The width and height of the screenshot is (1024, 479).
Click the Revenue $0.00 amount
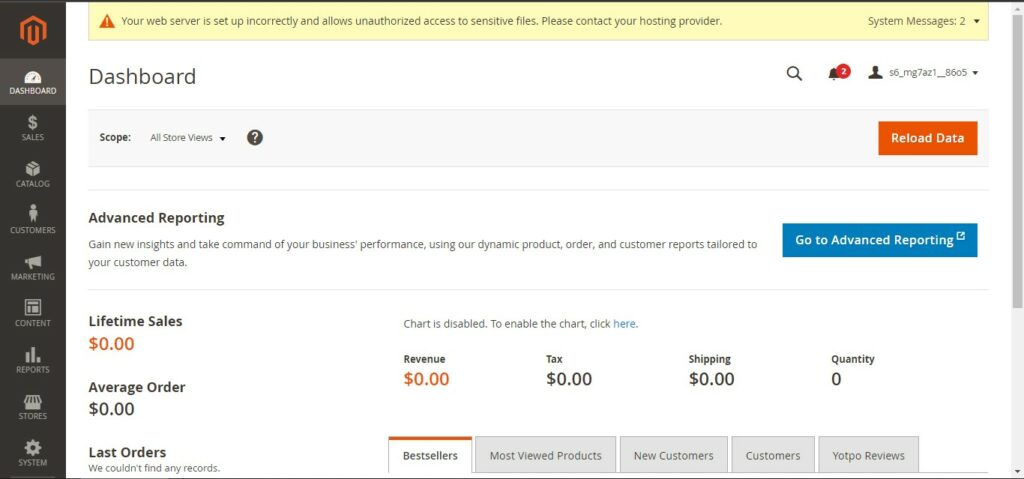(x=426, y=379)
